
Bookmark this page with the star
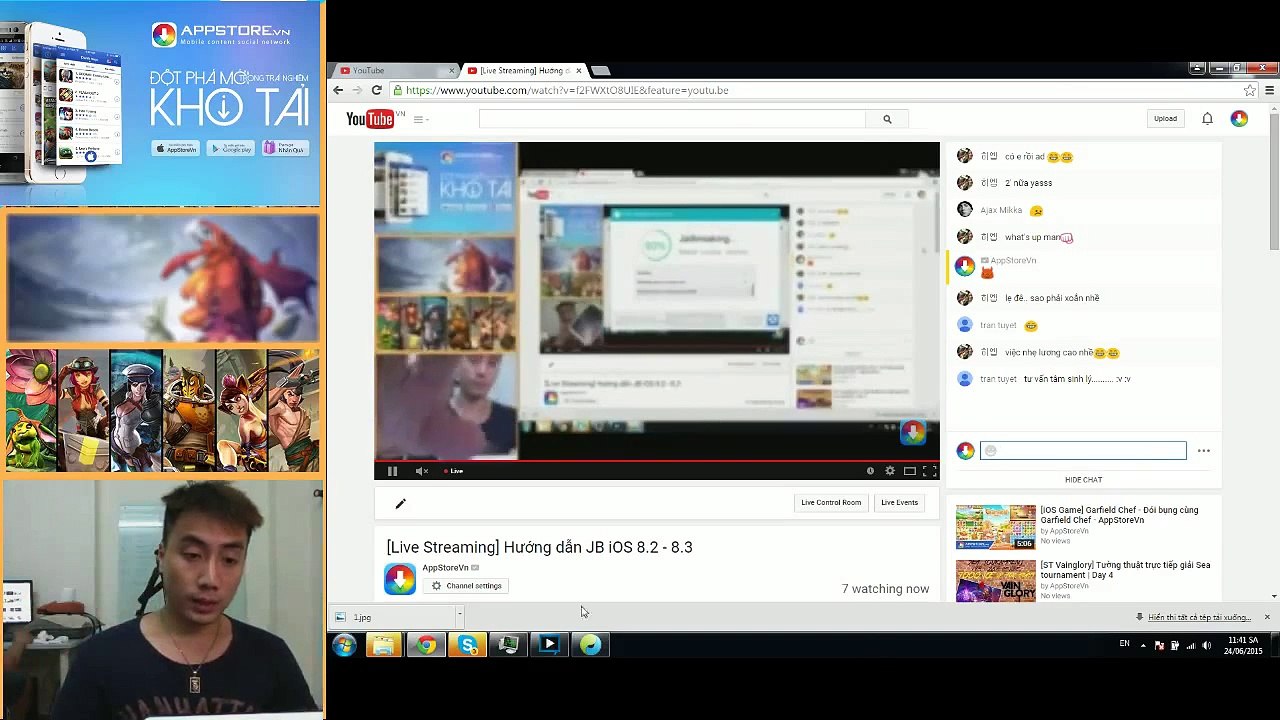(1249, 90)
